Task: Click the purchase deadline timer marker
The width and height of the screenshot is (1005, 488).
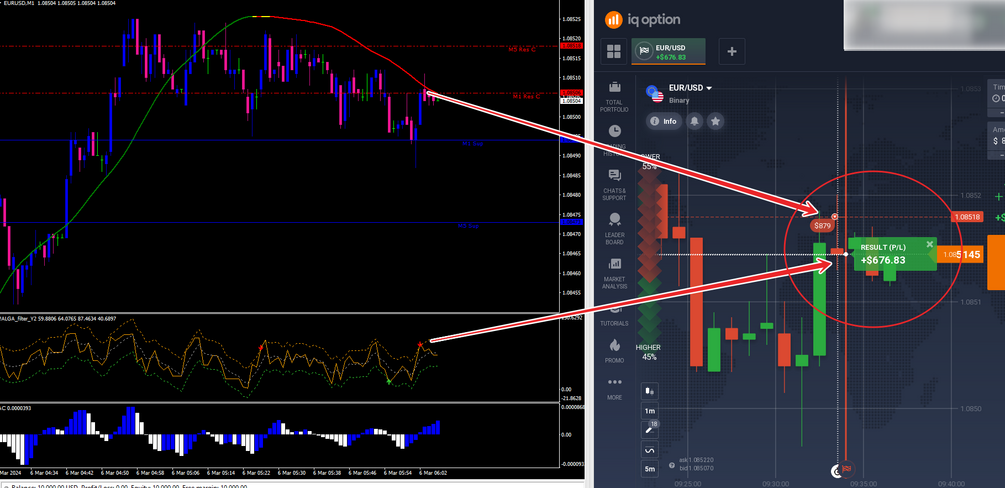Action: tap(836, 471)
